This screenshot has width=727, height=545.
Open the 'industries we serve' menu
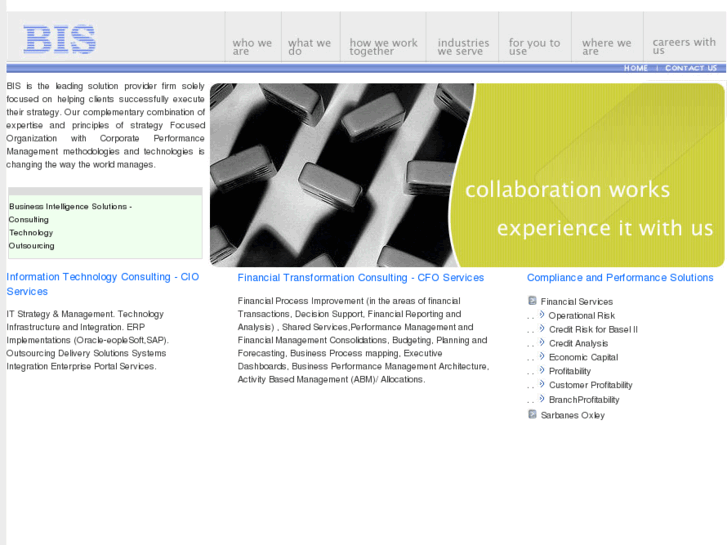point(463,46)
